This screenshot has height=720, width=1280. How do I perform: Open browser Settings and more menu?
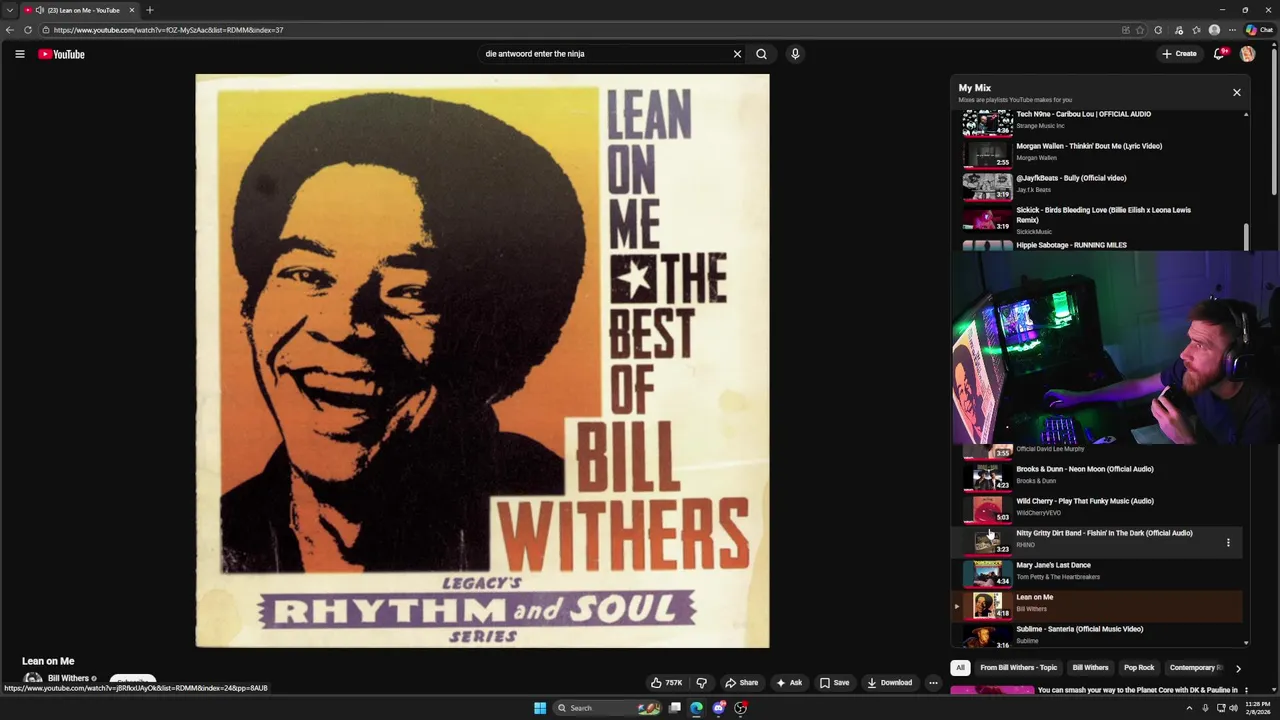click(1232, 30)
